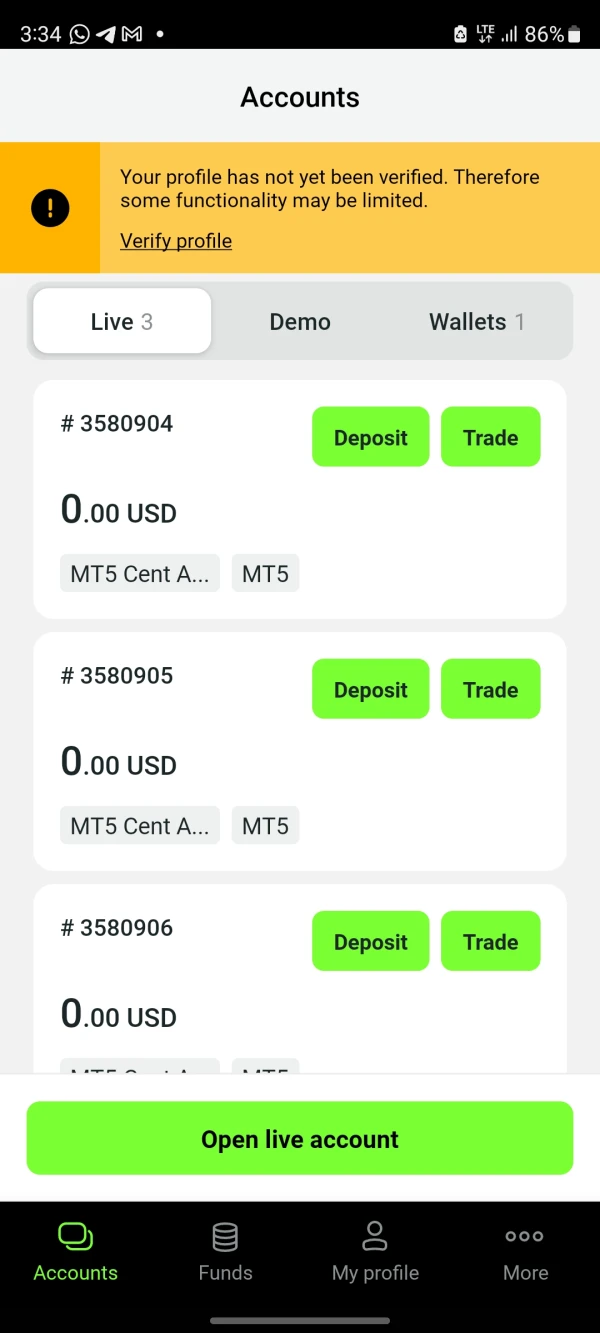Tap MT5 tag on account 3580904
This screenshot has height=1333, width=600.
pos(265,574)
